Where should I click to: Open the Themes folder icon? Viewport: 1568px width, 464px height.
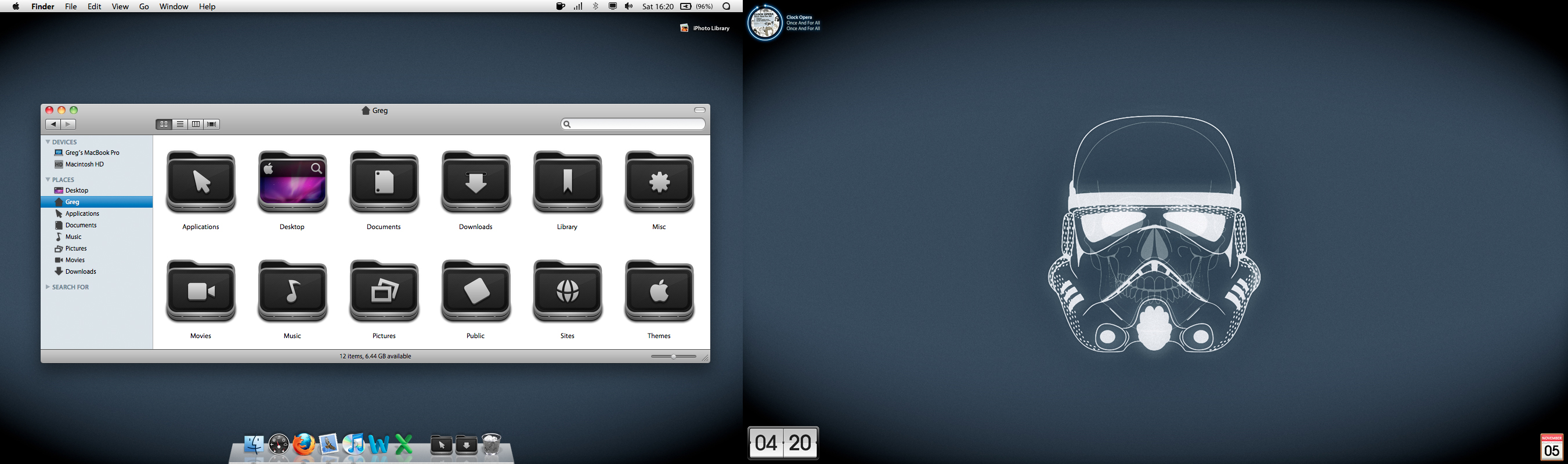pos(659,291)
